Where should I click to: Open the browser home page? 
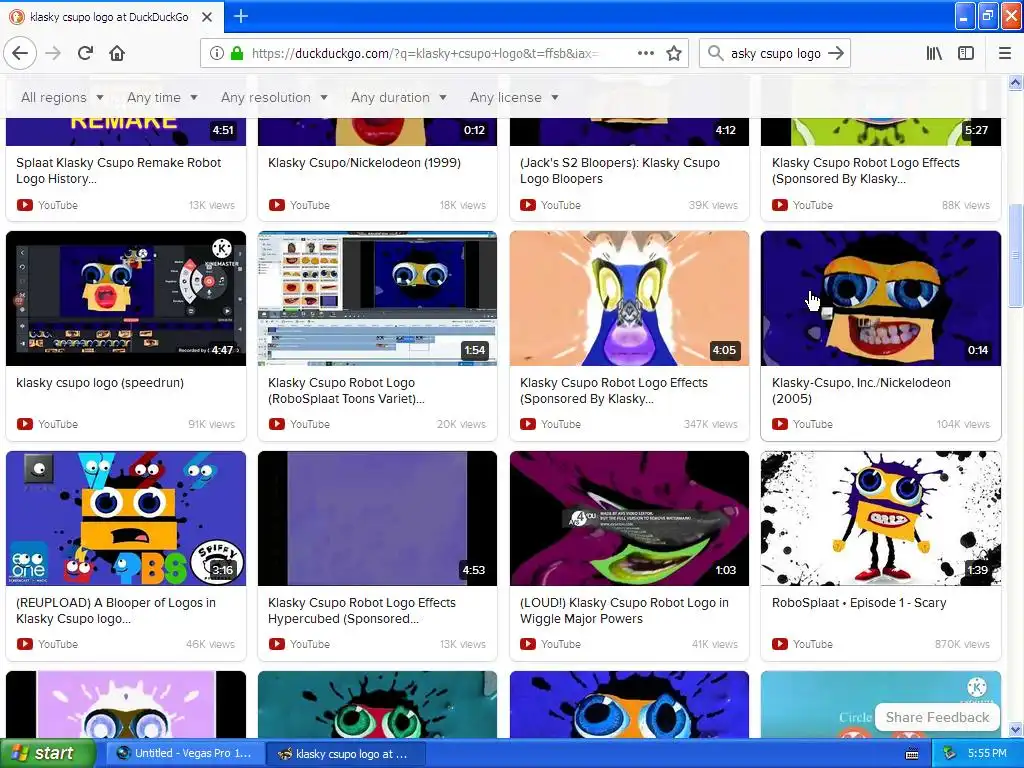pyautogui.click(x=117, y=53)
